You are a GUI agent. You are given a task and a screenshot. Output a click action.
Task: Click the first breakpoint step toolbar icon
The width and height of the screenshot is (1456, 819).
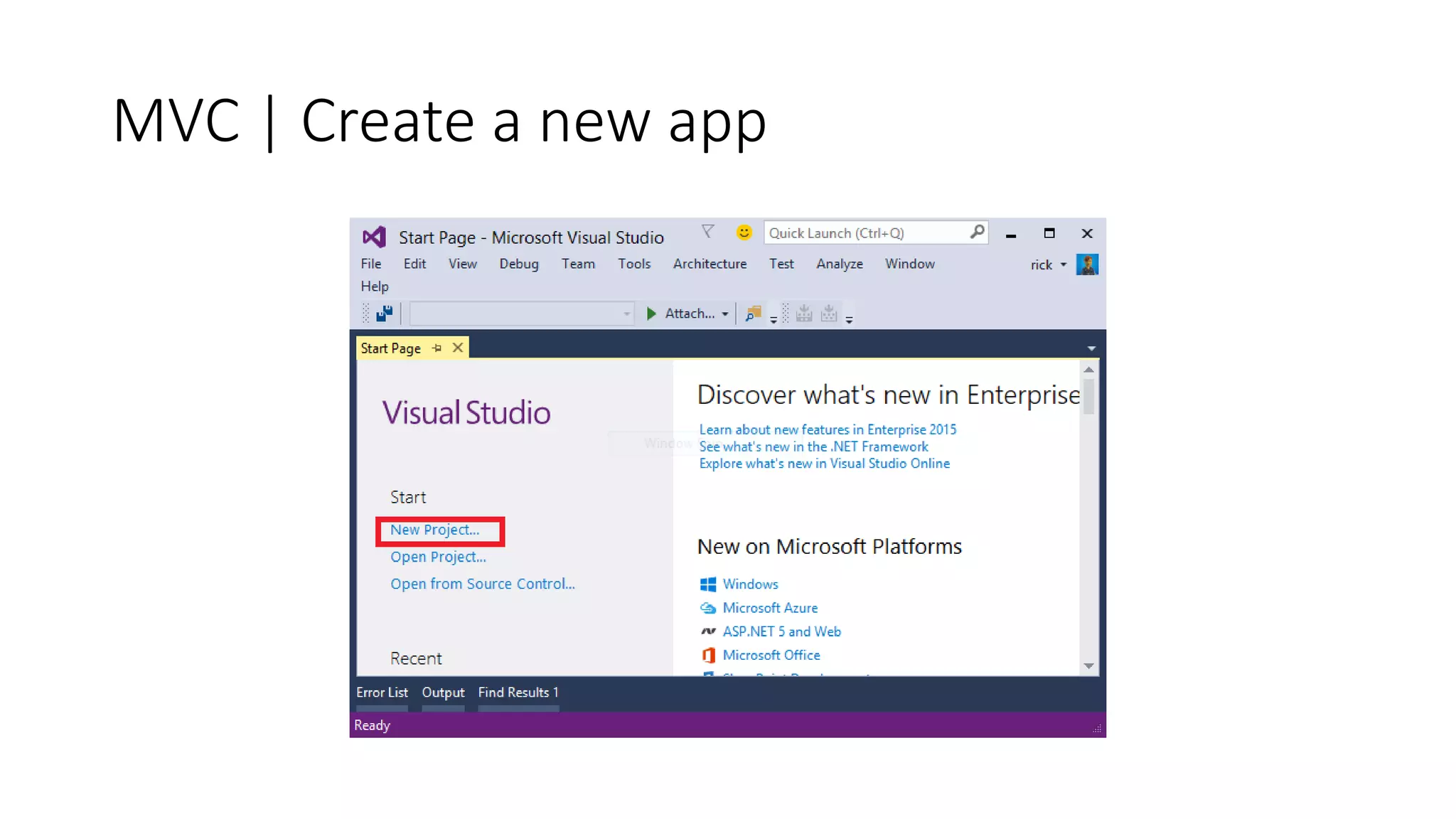coord(804,313)
